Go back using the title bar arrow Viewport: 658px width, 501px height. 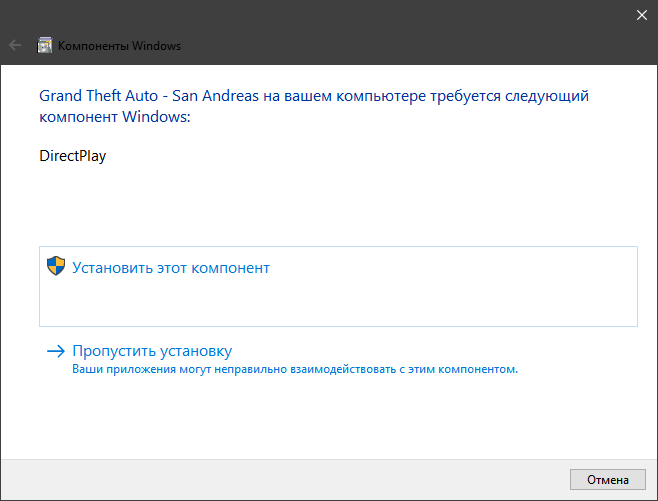tap(15, 45)
